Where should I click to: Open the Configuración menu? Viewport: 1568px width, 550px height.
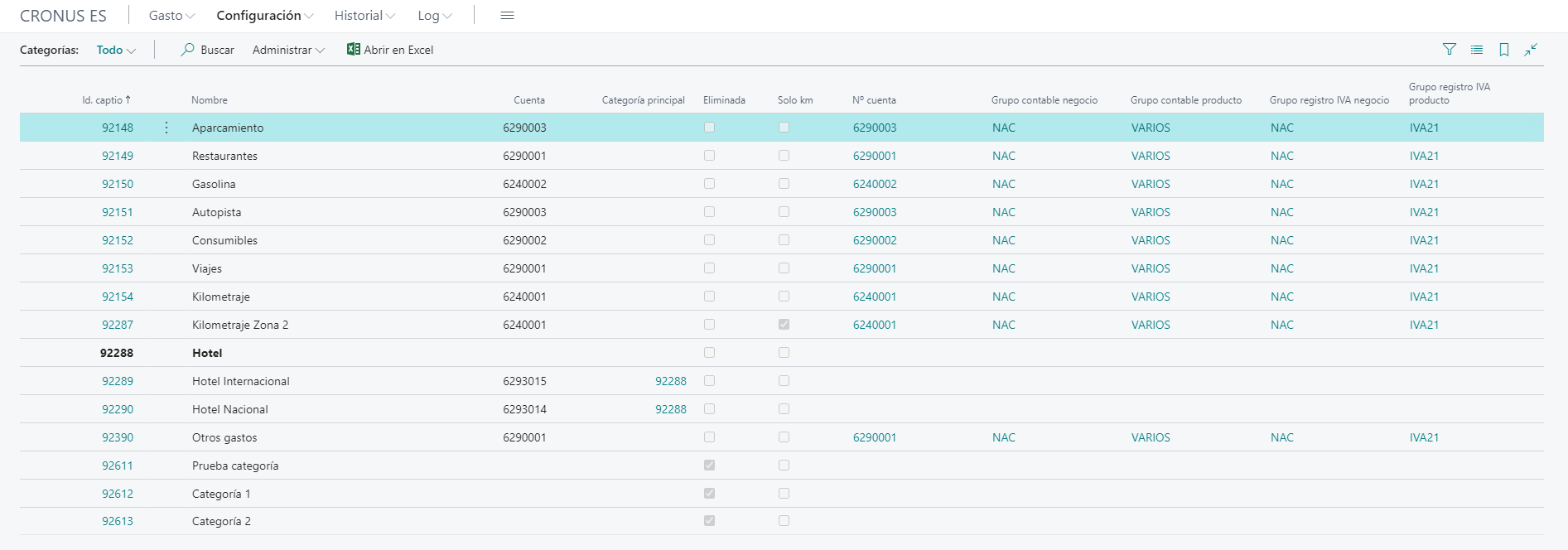(264, 16)
